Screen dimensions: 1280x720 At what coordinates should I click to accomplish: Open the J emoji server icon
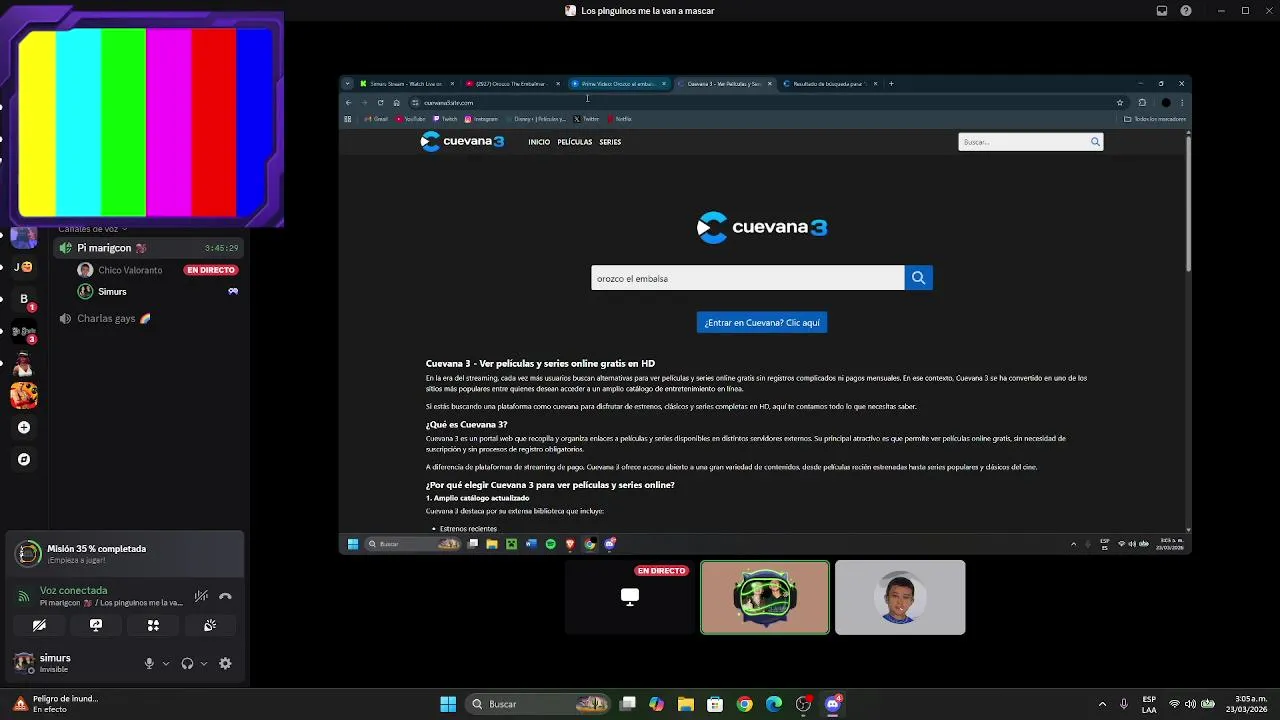pos(23,267)
